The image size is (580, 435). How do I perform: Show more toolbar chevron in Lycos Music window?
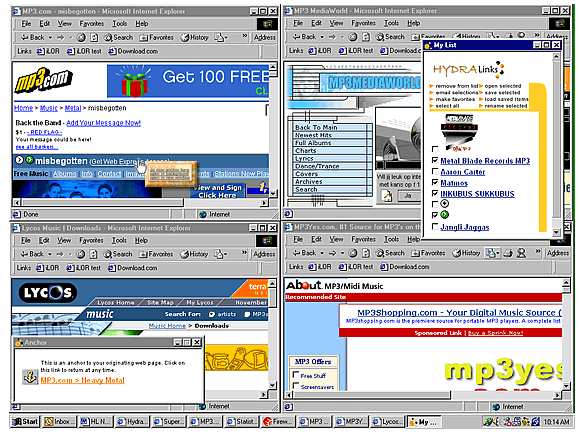point(244,253)
